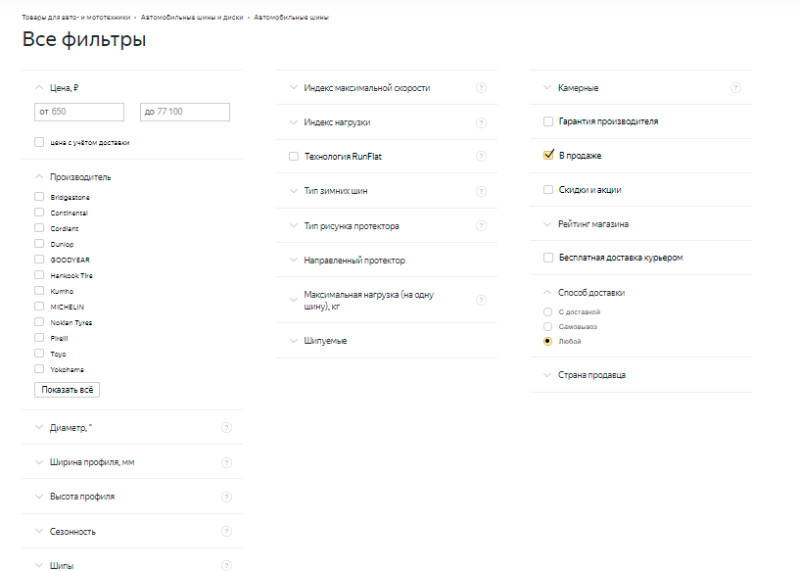Open Автомобильные шины и диски breadcrumb
The image size is (800, 571).
coord(192,18)
